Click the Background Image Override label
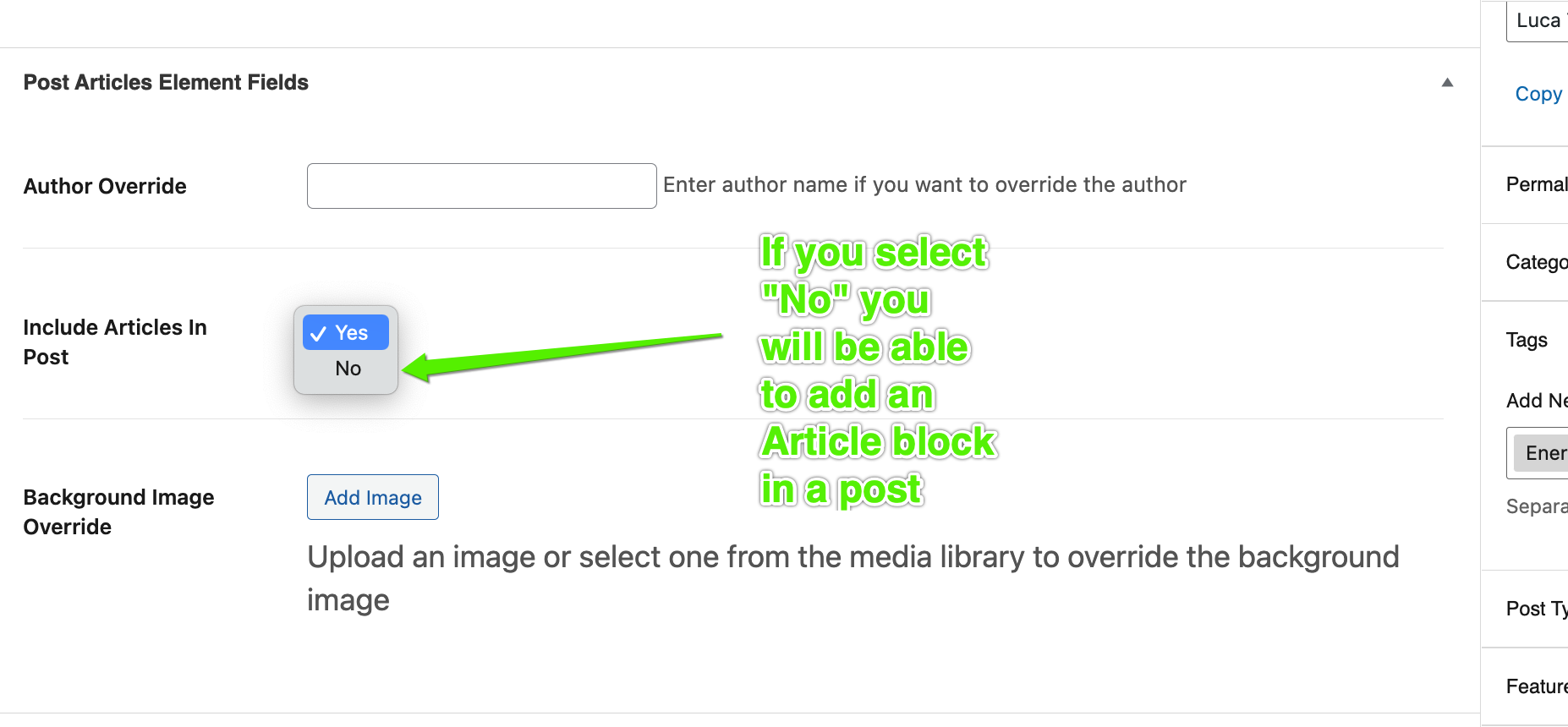This screenshot has height=727, width=1568. click(118, 511)
